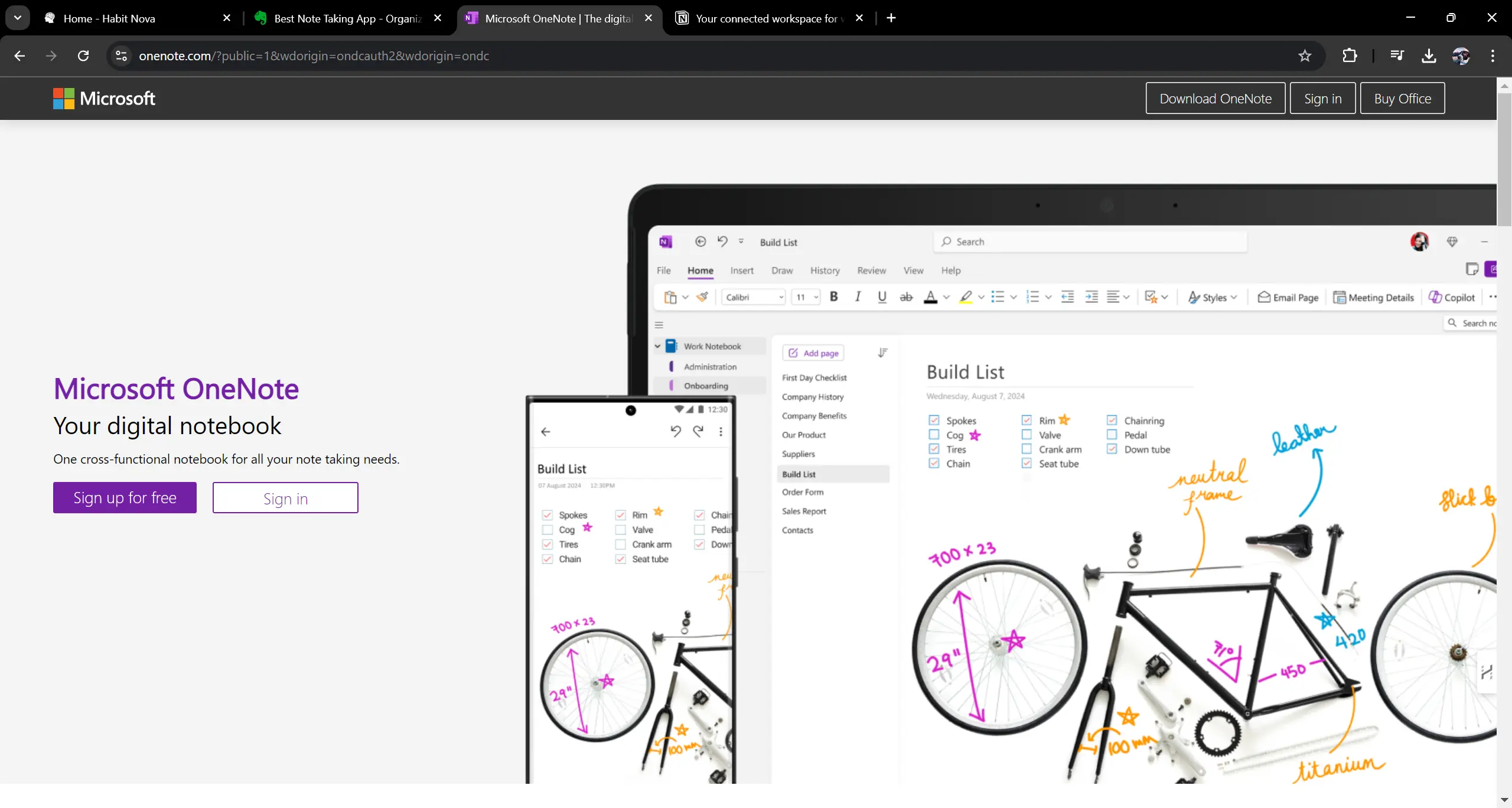Toggle the Valve checkbox in large Build List
Screen dimensions: 1512x808
tap(1027, 435)
